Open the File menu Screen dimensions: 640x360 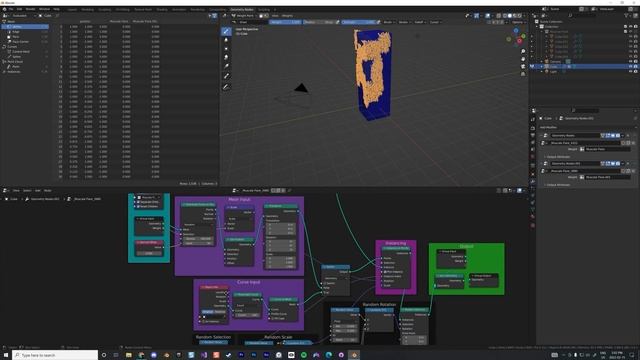tap(11, 9)
